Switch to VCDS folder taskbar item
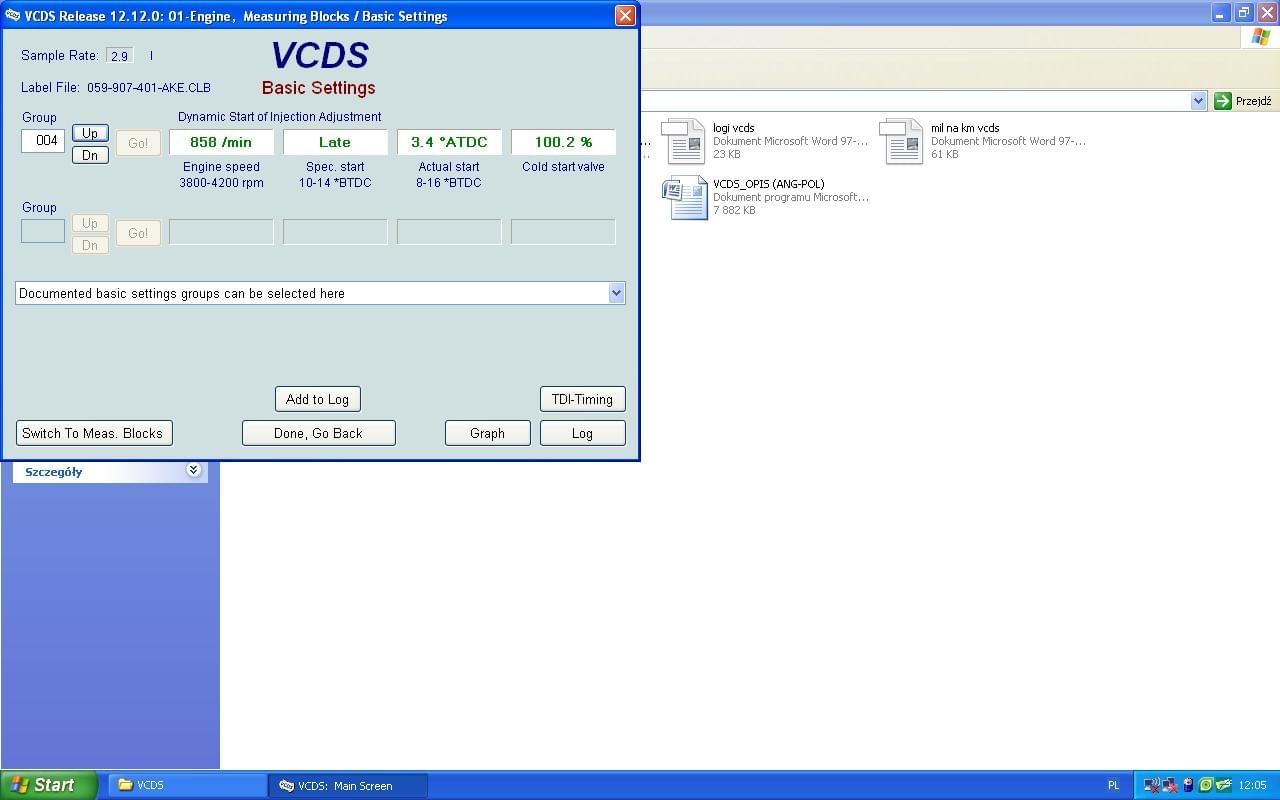1280x800 pixels. 187,785
